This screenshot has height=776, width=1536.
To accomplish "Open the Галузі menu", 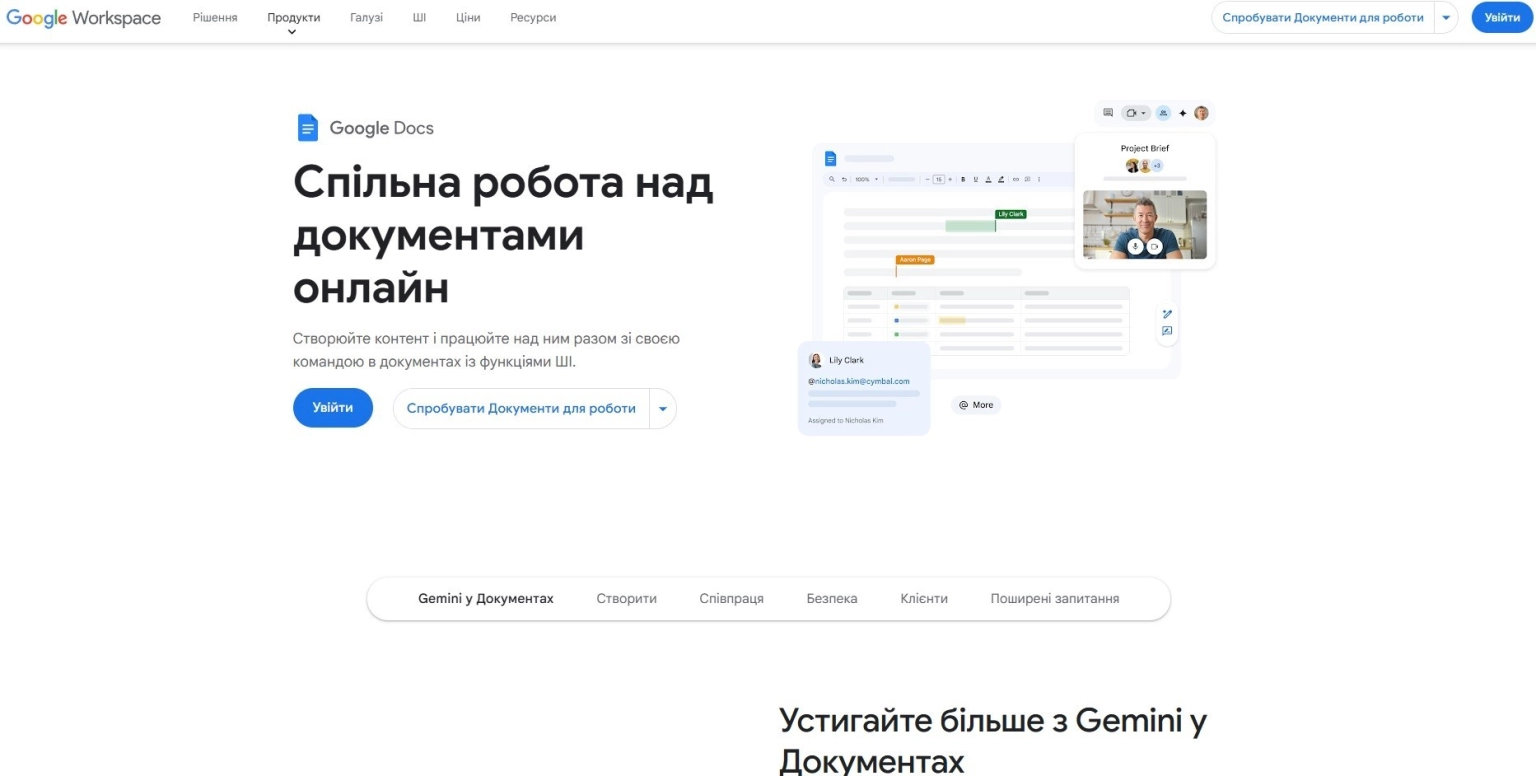I will (x=366, y=18).
